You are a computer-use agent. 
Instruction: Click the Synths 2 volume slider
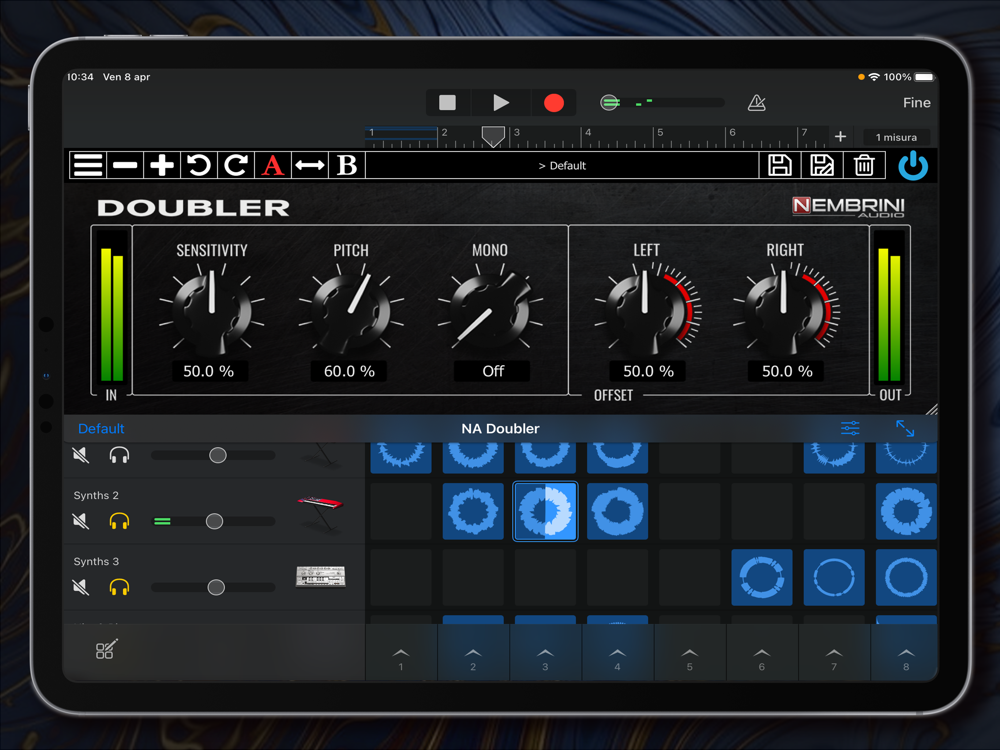coord(214,521)
